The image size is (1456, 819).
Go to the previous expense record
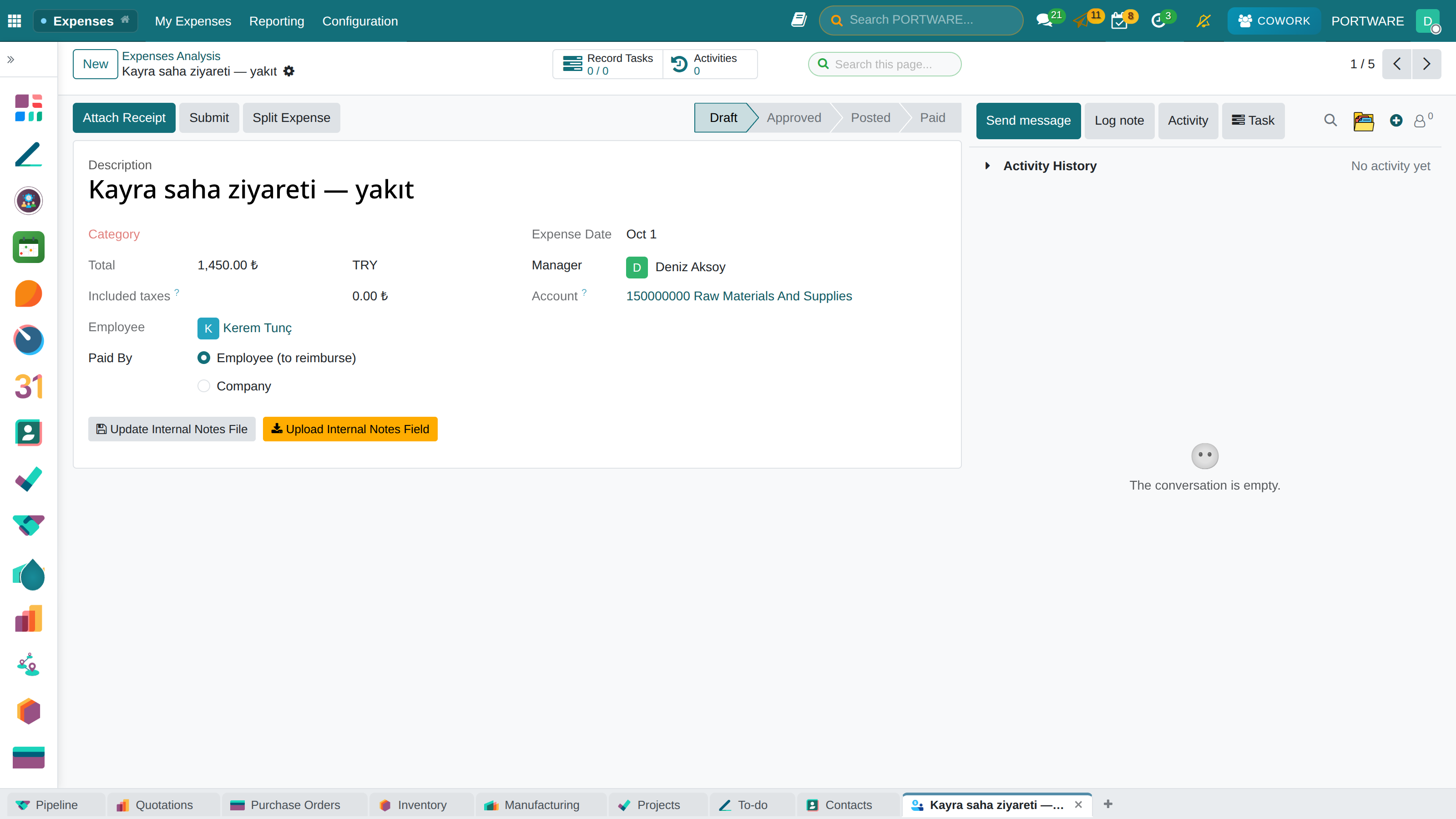[1397, 64]
